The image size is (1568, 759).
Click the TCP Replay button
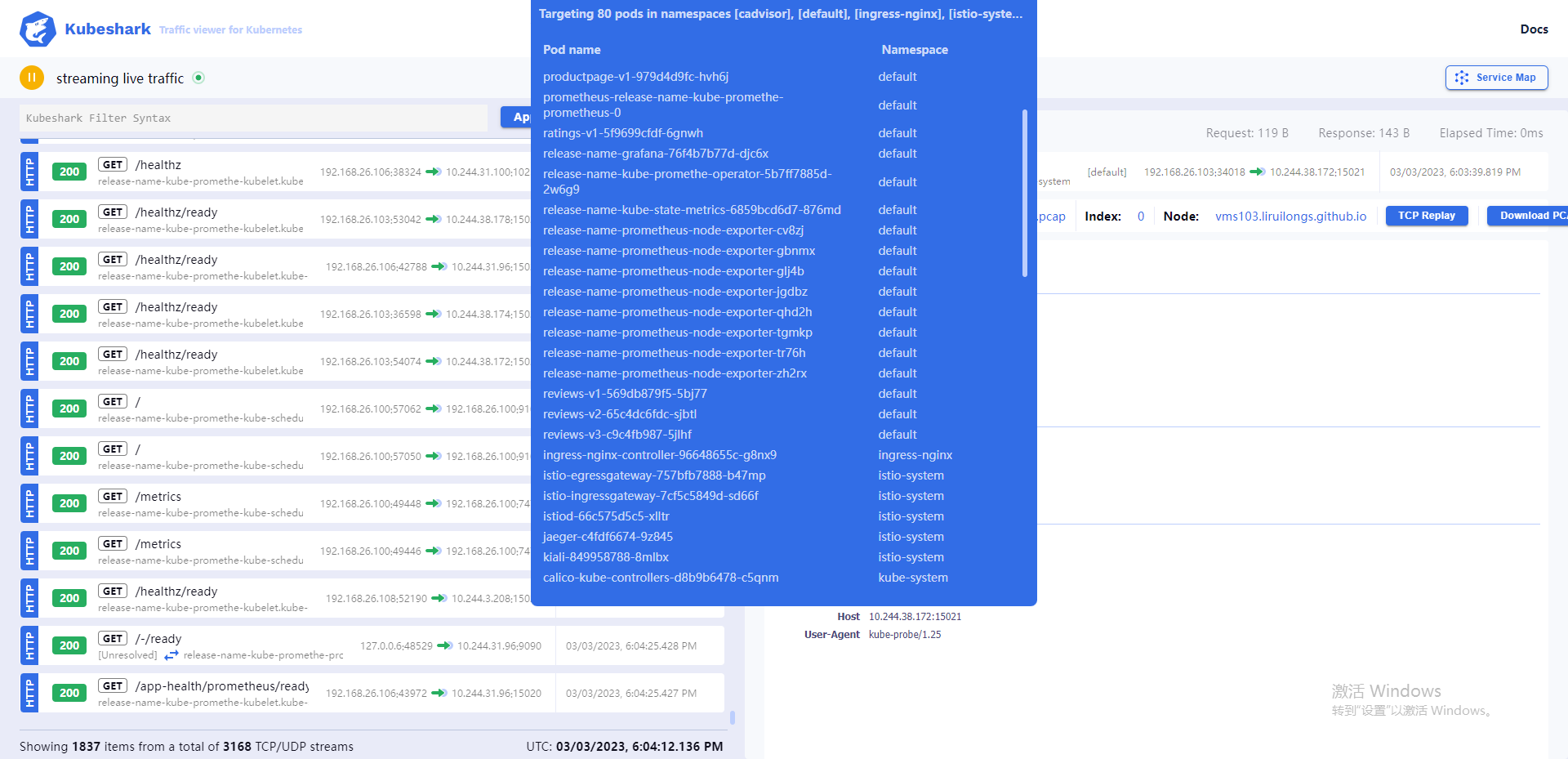[1427, 216]
